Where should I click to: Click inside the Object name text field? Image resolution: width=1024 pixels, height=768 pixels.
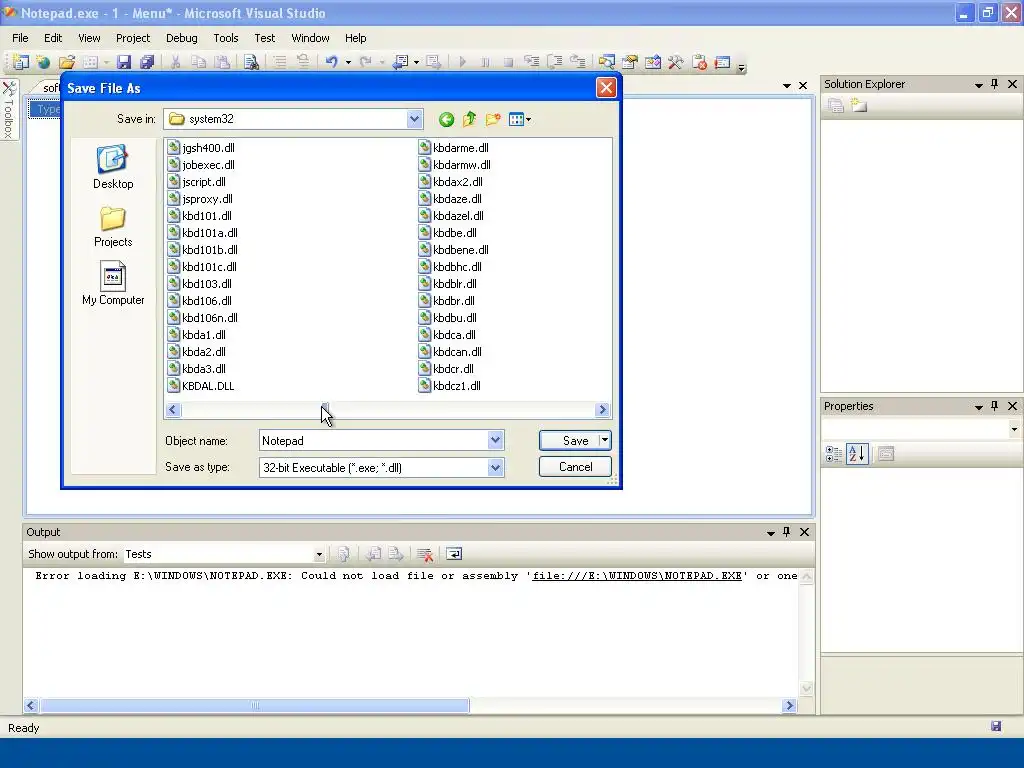pyautogui.click(x=373, y=441)
